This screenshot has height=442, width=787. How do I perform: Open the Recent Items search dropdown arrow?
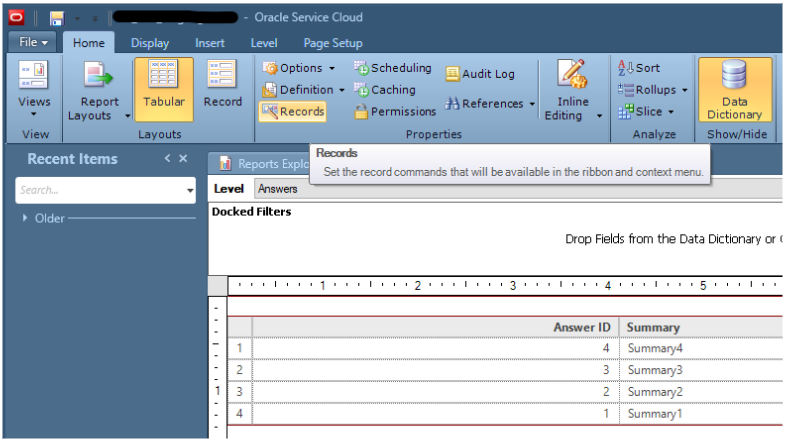coord(190,191)
